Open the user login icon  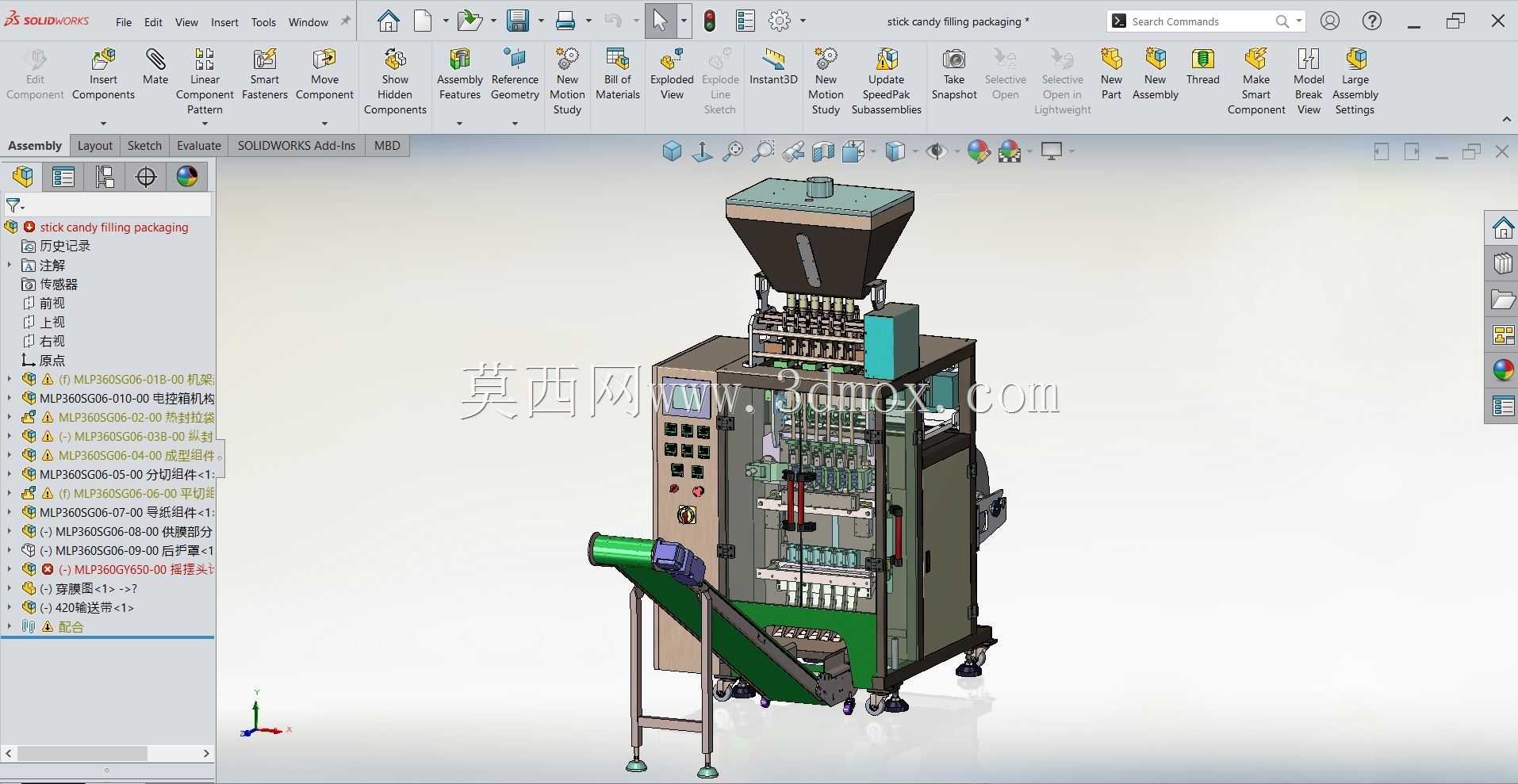coord(1330,21)
